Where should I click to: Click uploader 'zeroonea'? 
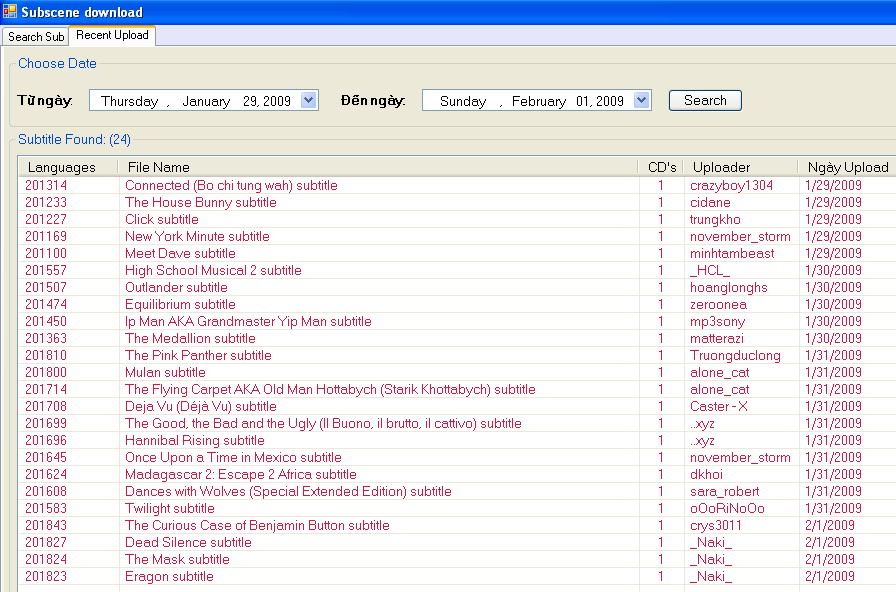point(718,305)
